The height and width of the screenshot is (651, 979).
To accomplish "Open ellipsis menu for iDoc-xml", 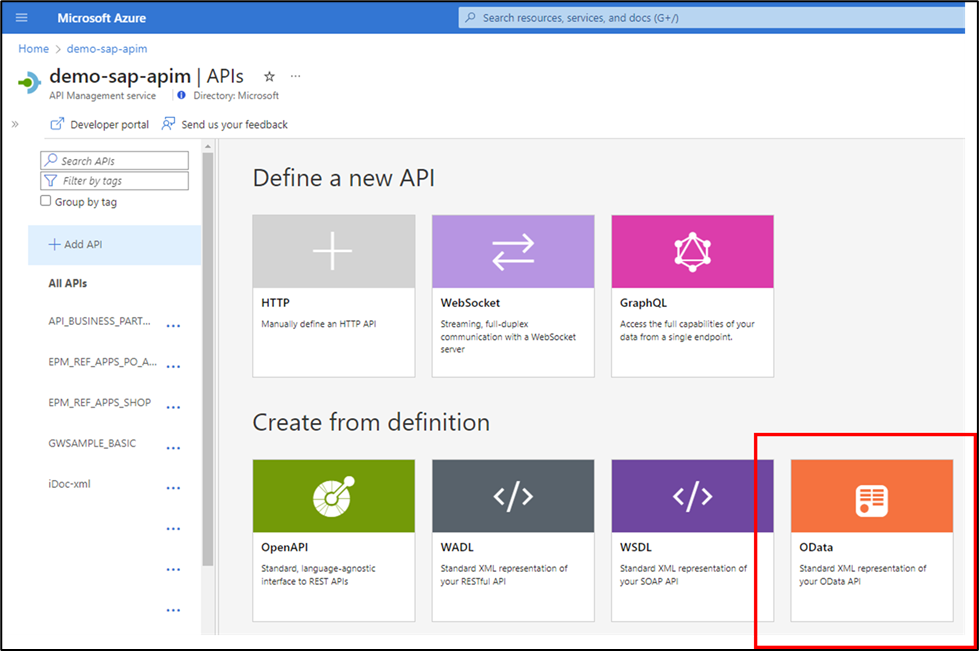I will (x=174, y=488).
